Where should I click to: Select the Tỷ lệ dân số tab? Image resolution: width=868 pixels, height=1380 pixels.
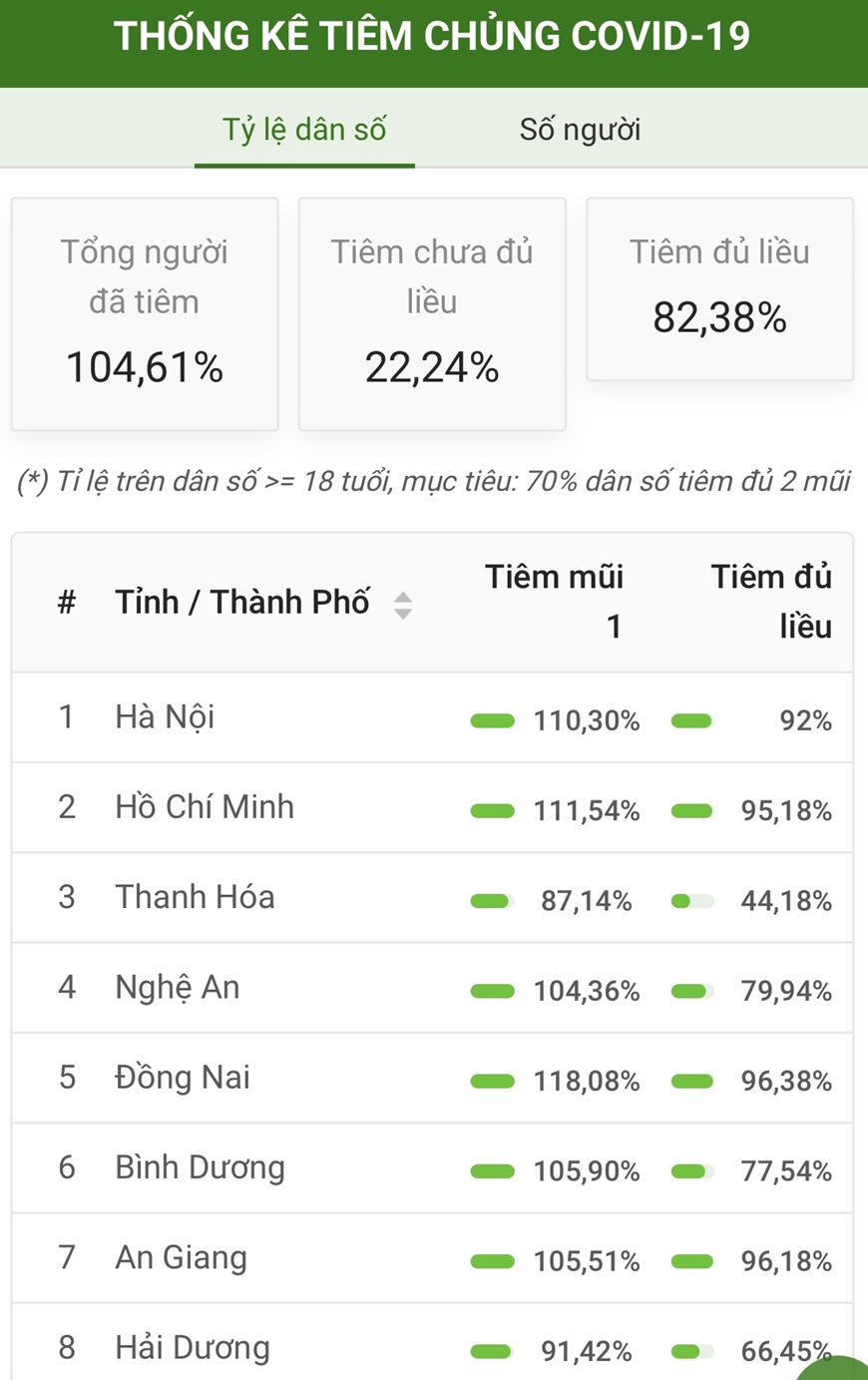point(304,130)
